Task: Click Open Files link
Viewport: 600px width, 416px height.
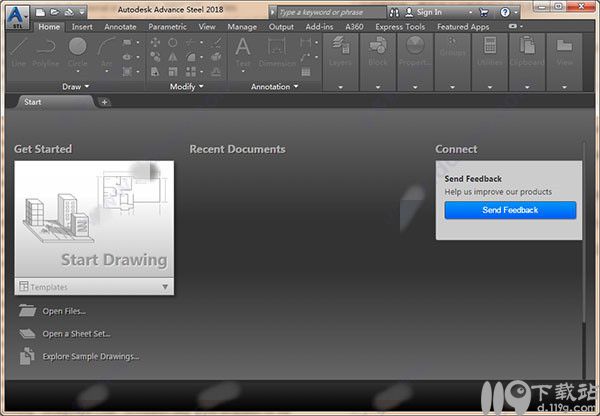Action: pos(64,311)
